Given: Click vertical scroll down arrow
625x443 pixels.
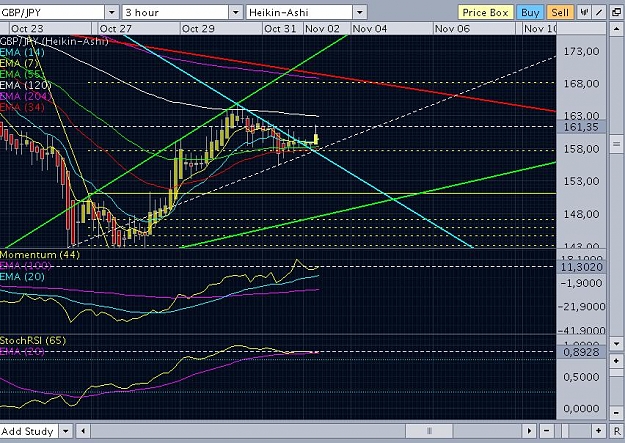Looking at the screenshot, I should pyautogui.click(x=616, y=343).
